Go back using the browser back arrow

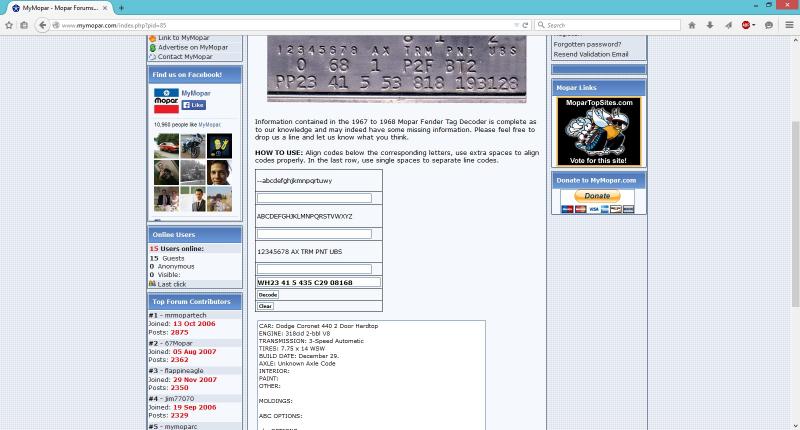(42, 25)
